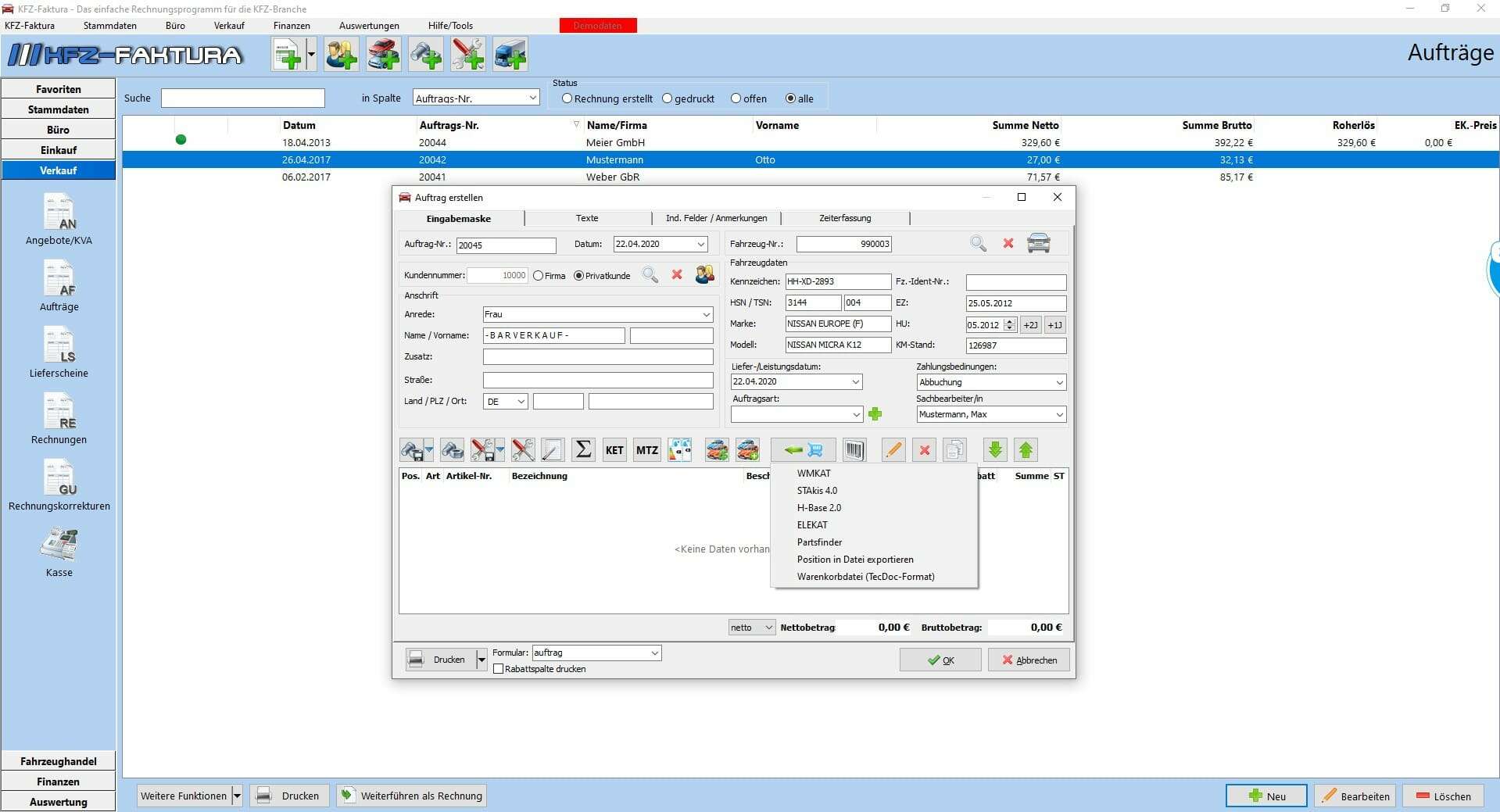Viewport: 1500px width, 812px height.
Task: Click the KET button in position toolbar
Action: (614, 450)
